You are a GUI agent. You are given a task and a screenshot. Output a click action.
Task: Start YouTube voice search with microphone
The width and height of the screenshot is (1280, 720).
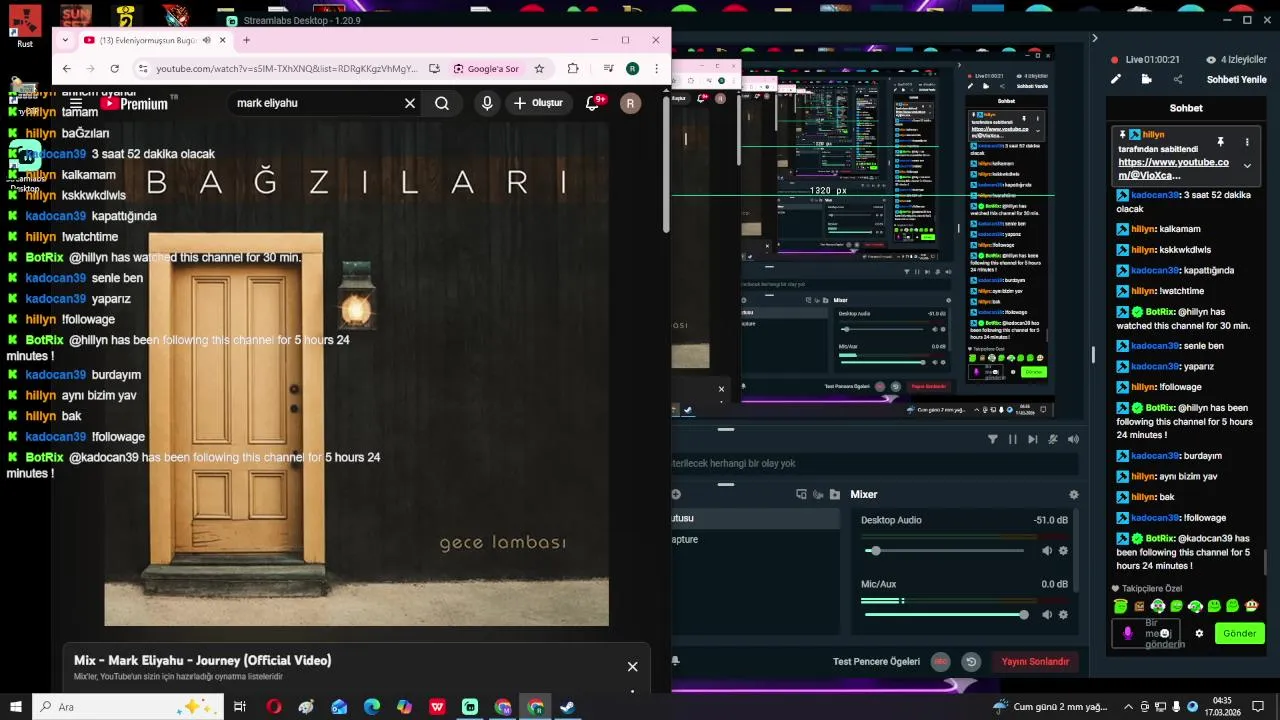[487, 103]
